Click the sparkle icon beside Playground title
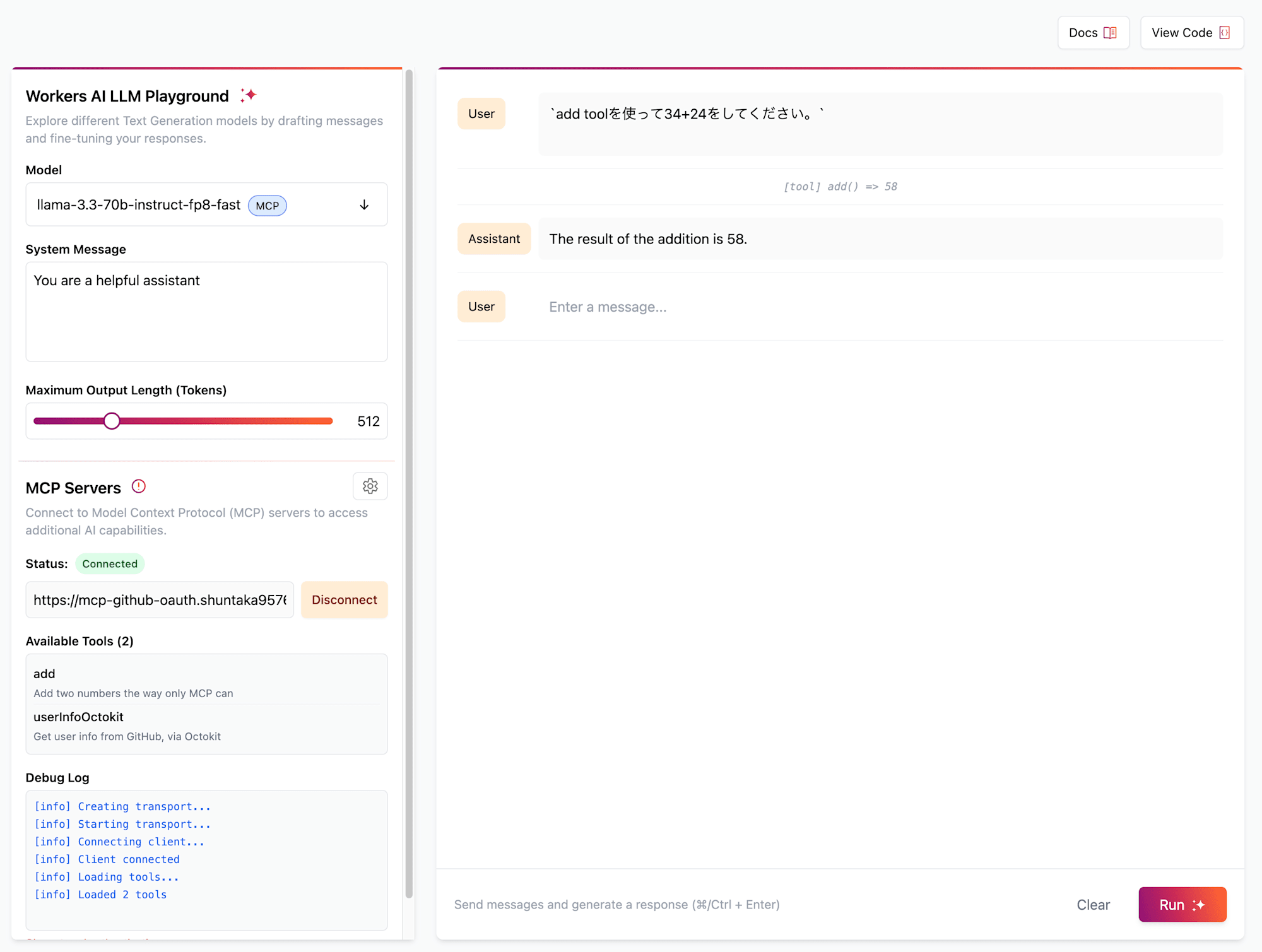Viewport: 1262px width, 952px height. 249,95
